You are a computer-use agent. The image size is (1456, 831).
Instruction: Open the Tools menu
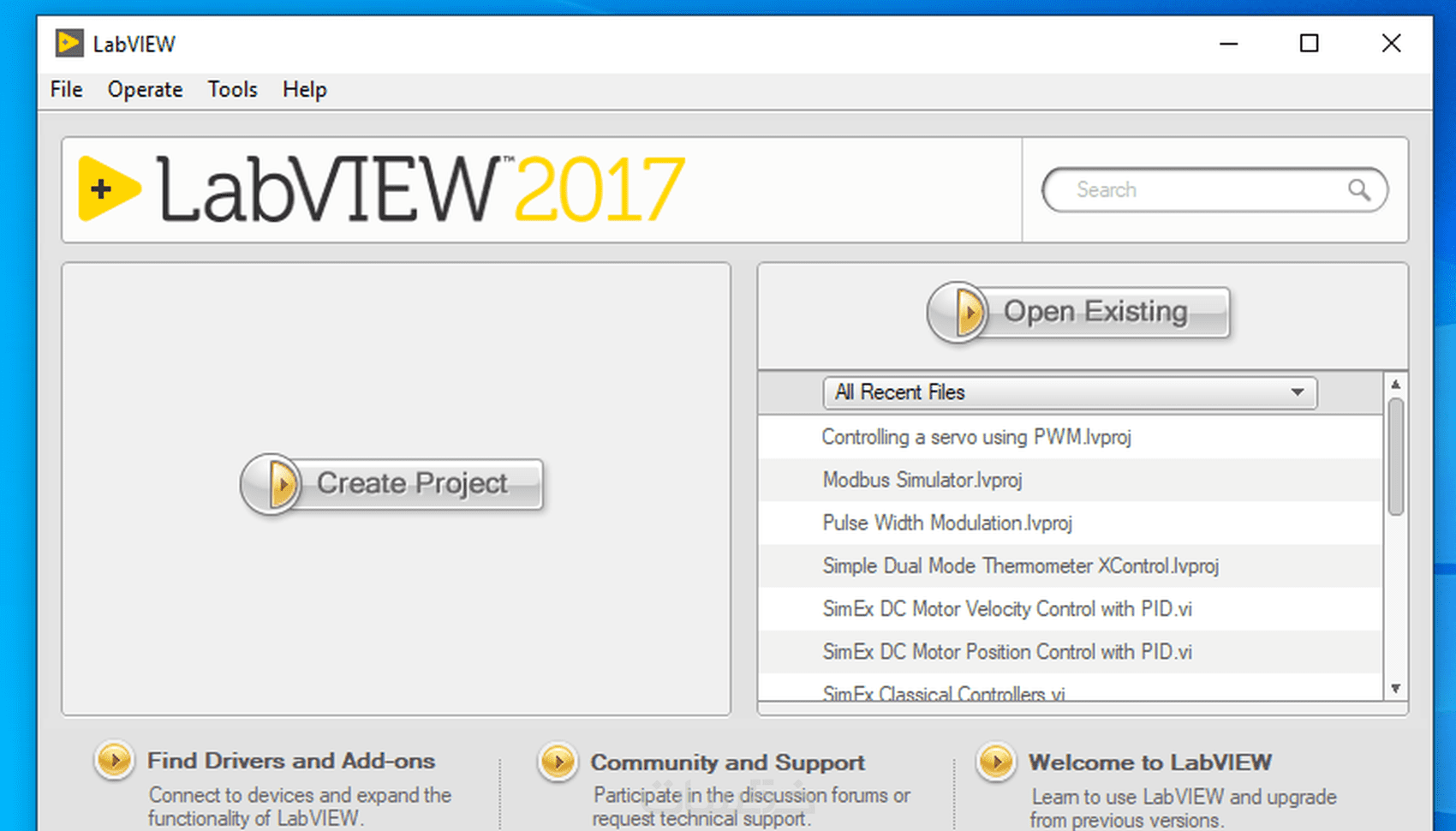click(232, 89)
